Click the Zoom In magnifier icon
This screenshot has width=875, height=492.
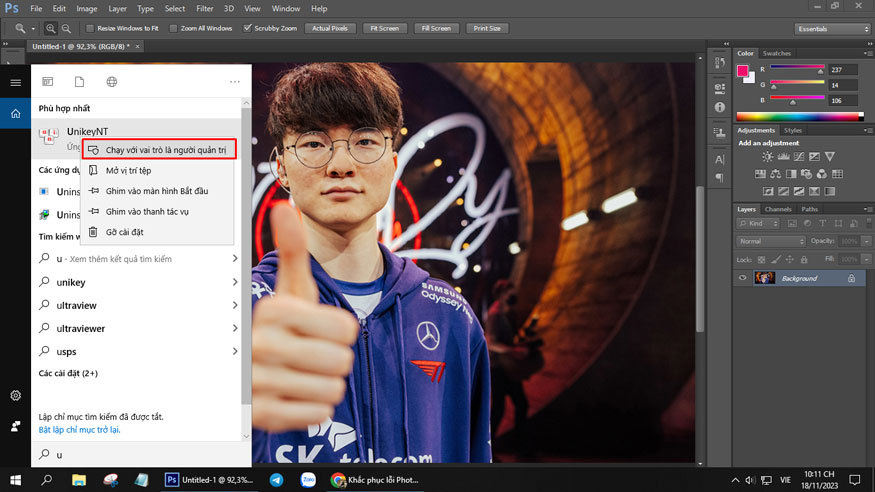51,28
